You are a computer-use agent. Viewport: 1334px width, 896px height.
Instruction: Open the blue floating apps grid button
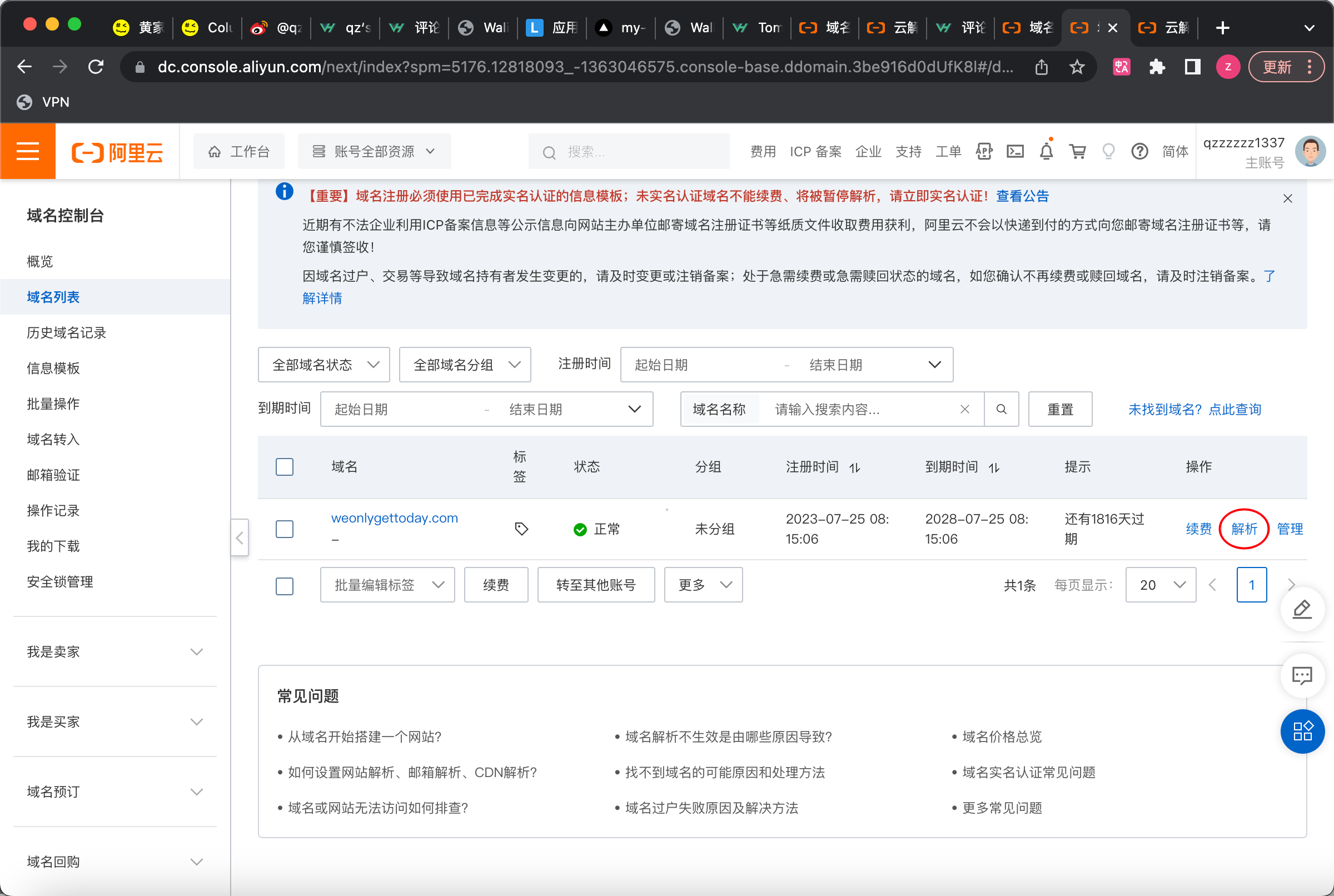tap(1302, 731)
